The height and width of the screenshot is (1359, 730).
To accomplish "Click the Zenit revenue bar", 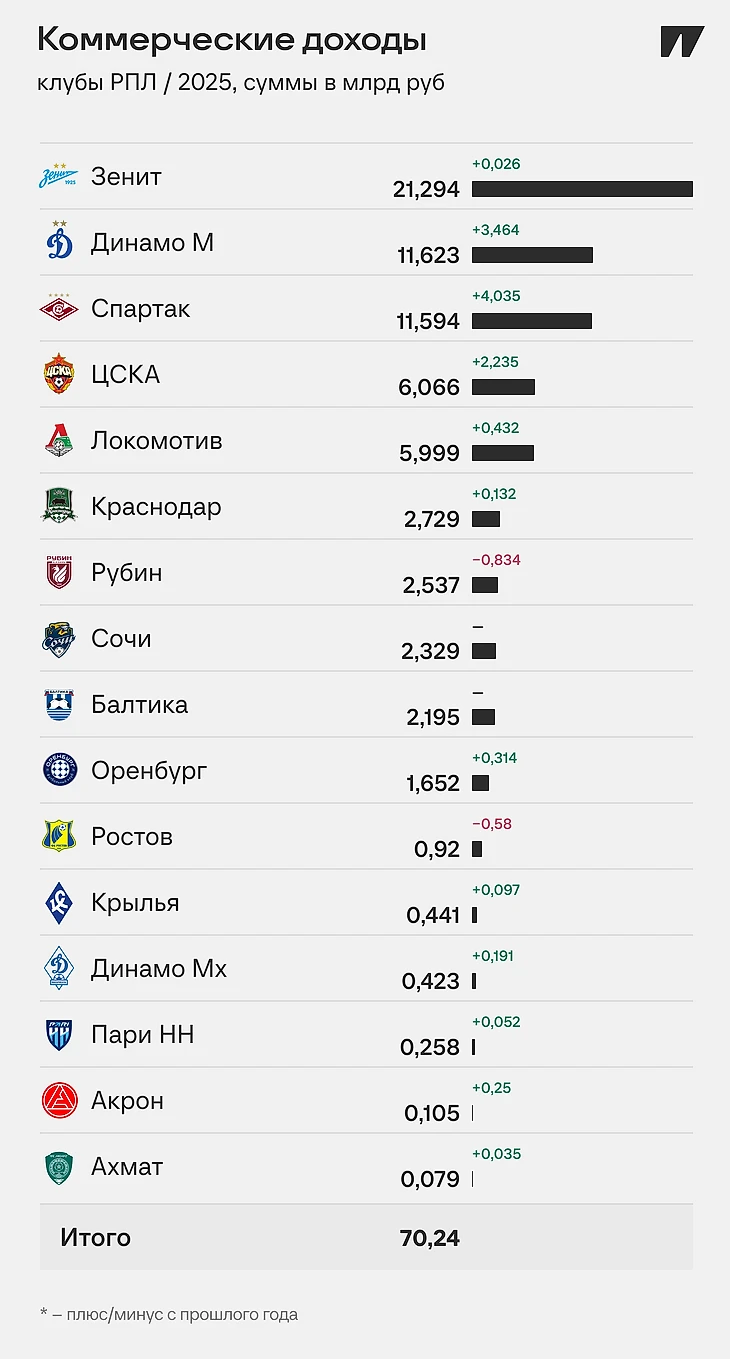I will (x=582, y=189).
